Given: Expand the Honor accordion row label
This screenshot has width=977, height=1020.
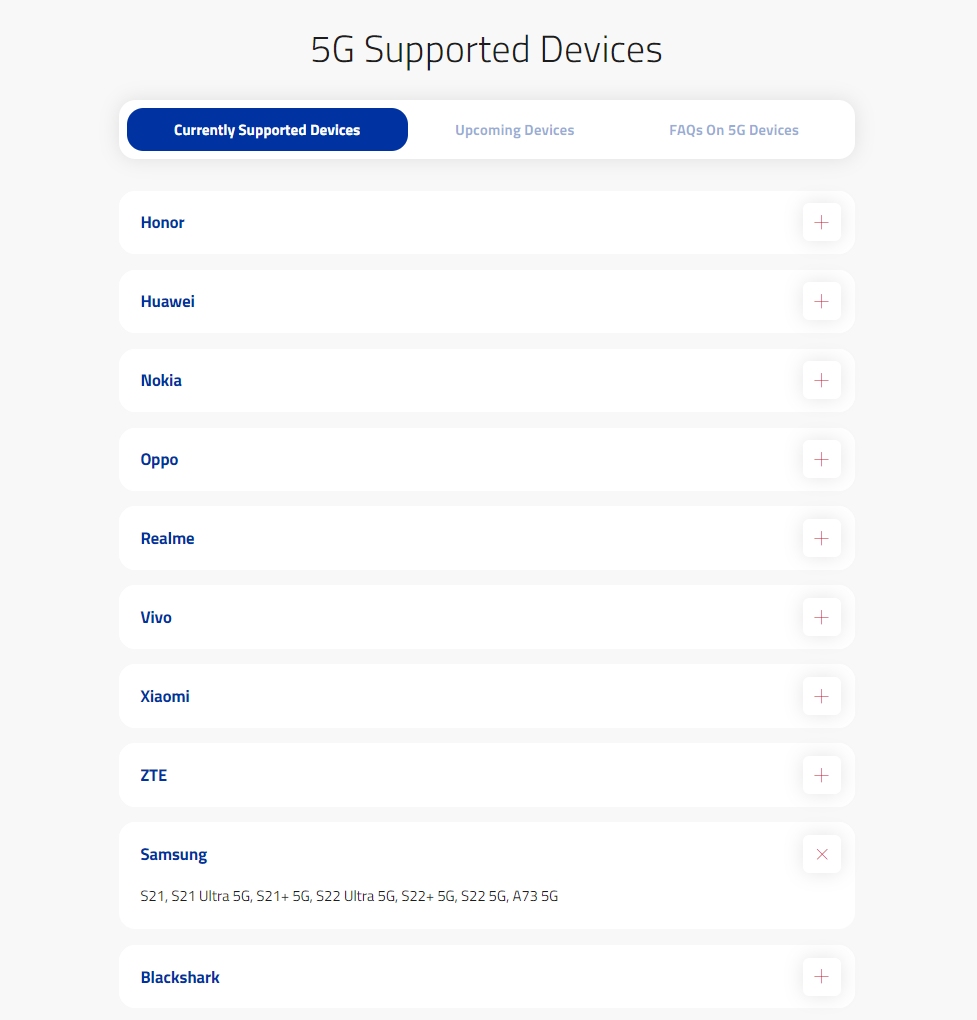Looking at the screenshot, I should click(163, 222).
